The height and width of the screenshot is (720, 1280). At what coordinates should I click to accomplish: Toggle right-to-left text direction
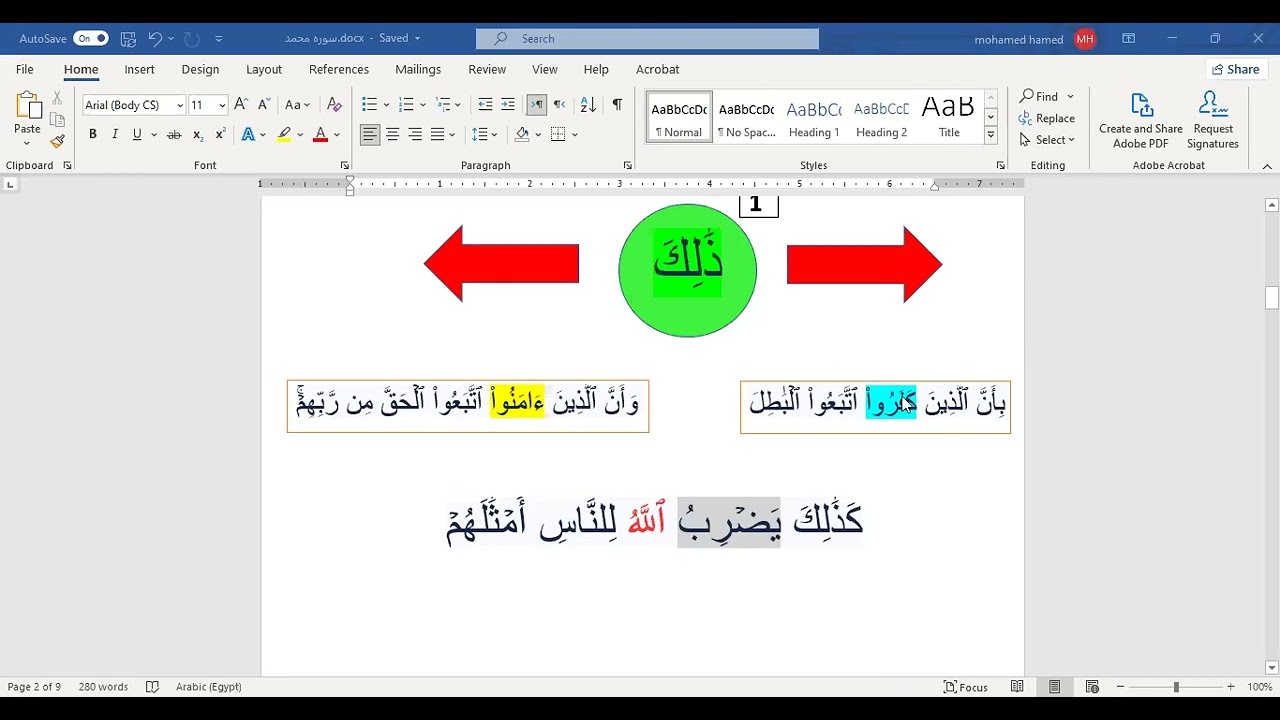click(559, 105)
